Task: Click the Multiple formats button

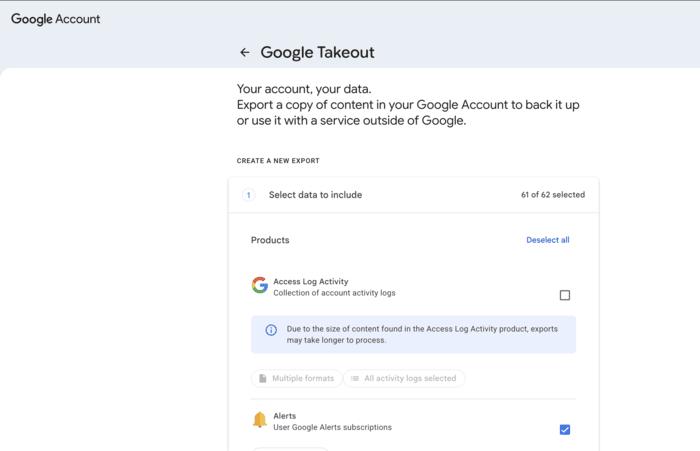Action: [297, 378]
